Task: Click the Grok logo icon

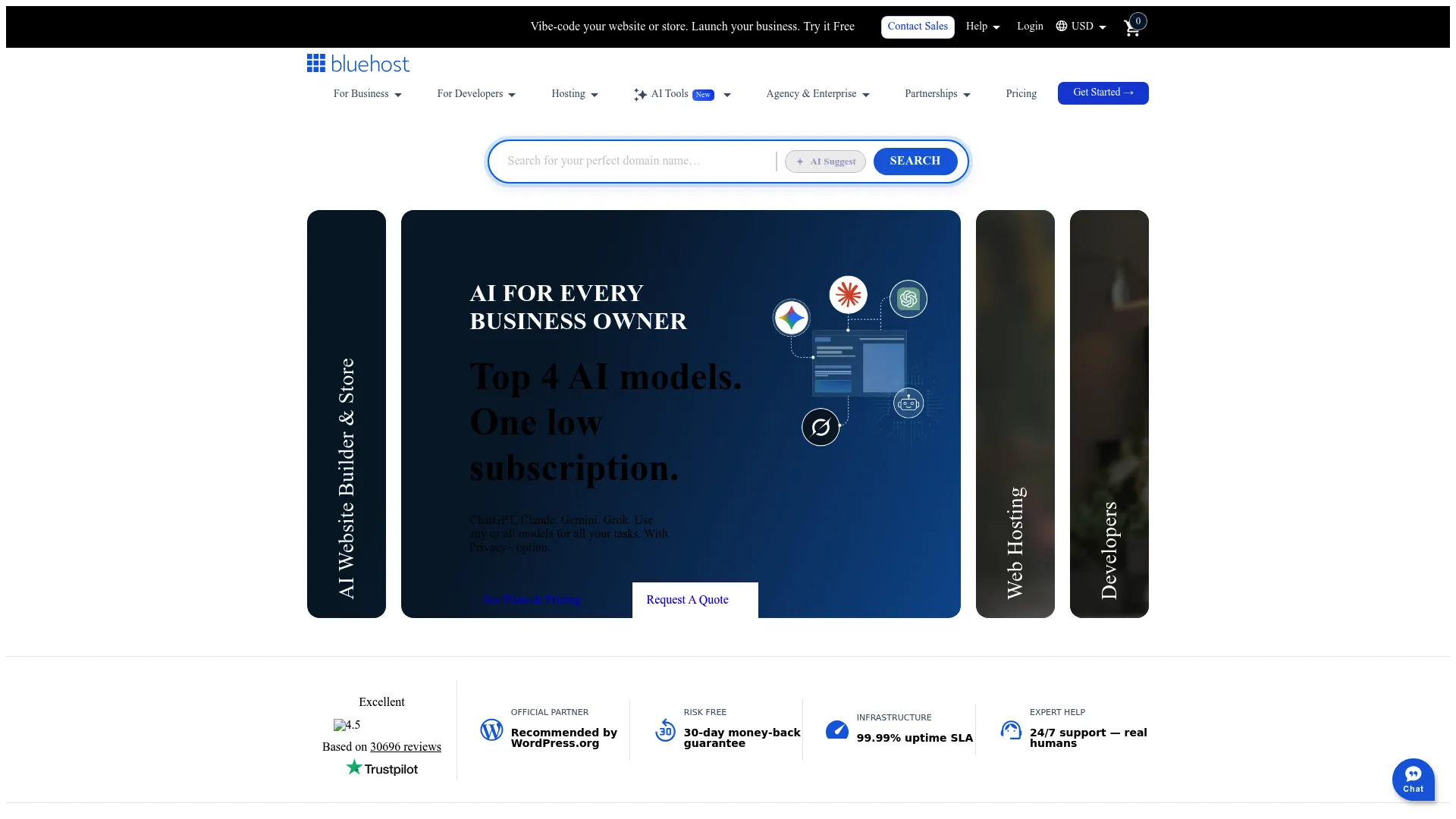Action: (x=821, y=427)
